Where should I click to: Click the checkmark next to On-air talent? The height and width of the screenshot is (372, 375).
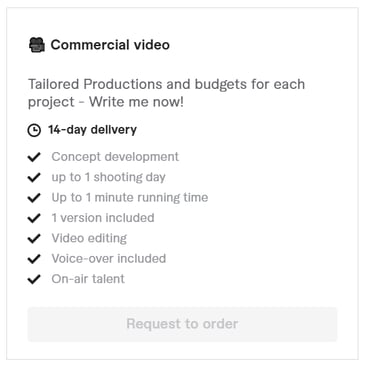34,279
